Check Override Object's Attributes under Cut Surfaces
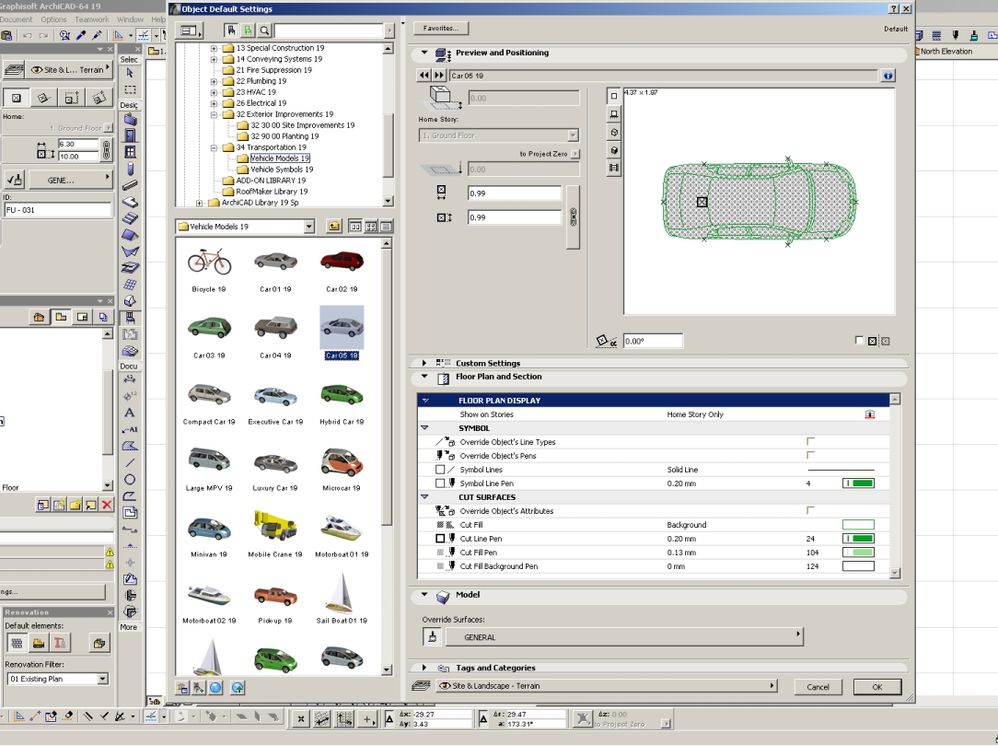 point(812,510)
